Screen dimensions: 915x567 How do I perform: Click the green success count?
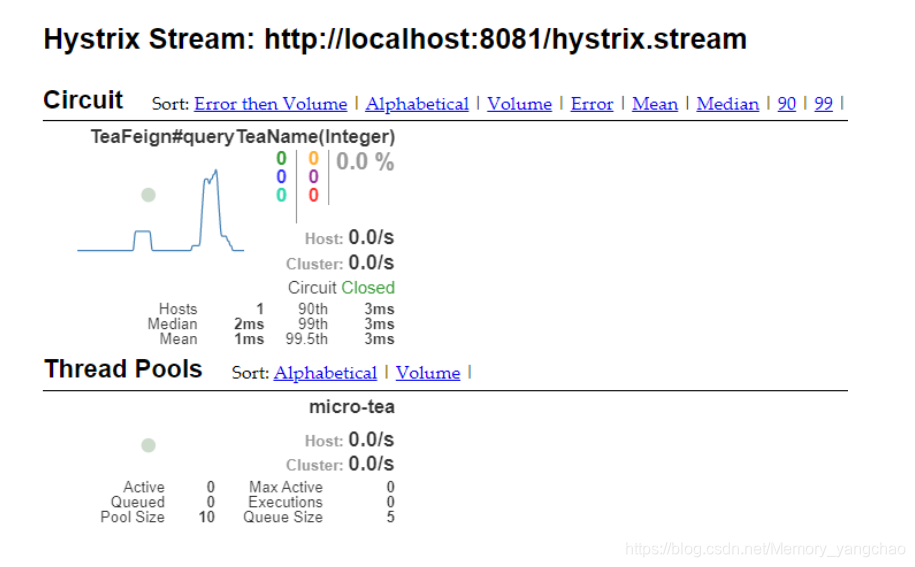[281, 158]
